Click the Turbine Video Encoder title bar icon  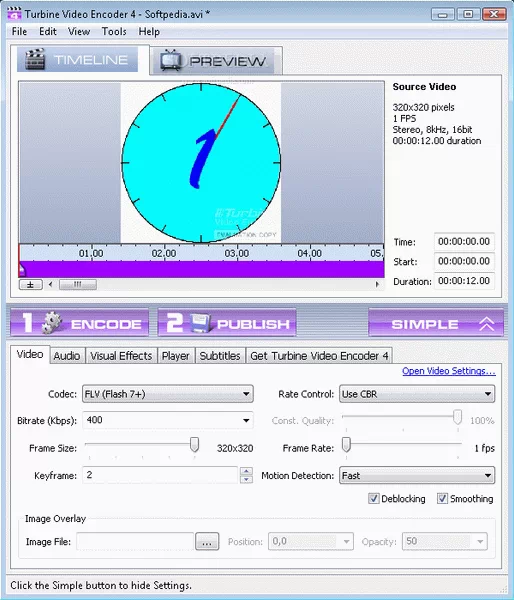[x=14, y=14]
